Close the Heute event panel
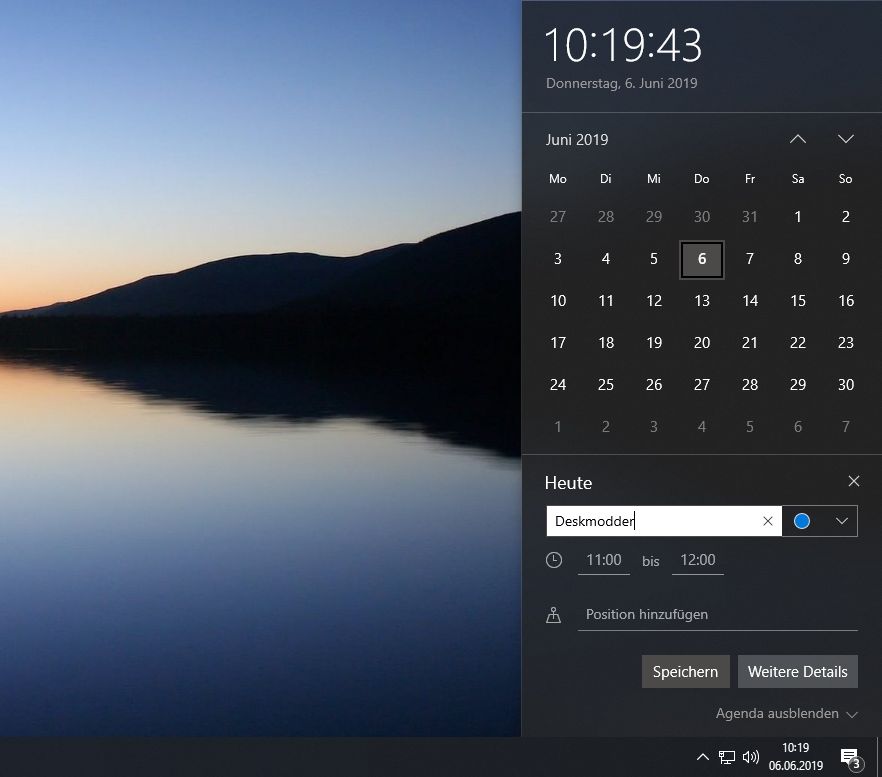882x777 pixels. click(853, 482)
